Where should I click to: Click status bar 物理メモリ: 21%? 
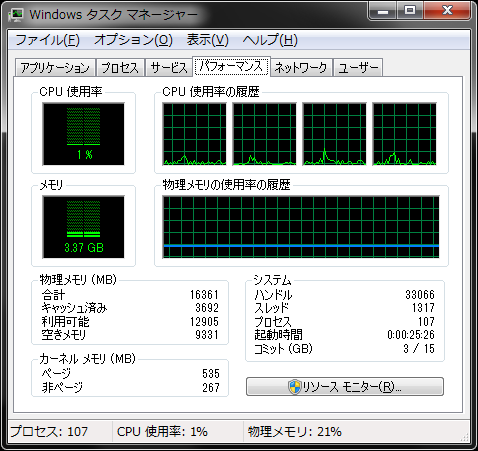(295, 432)
